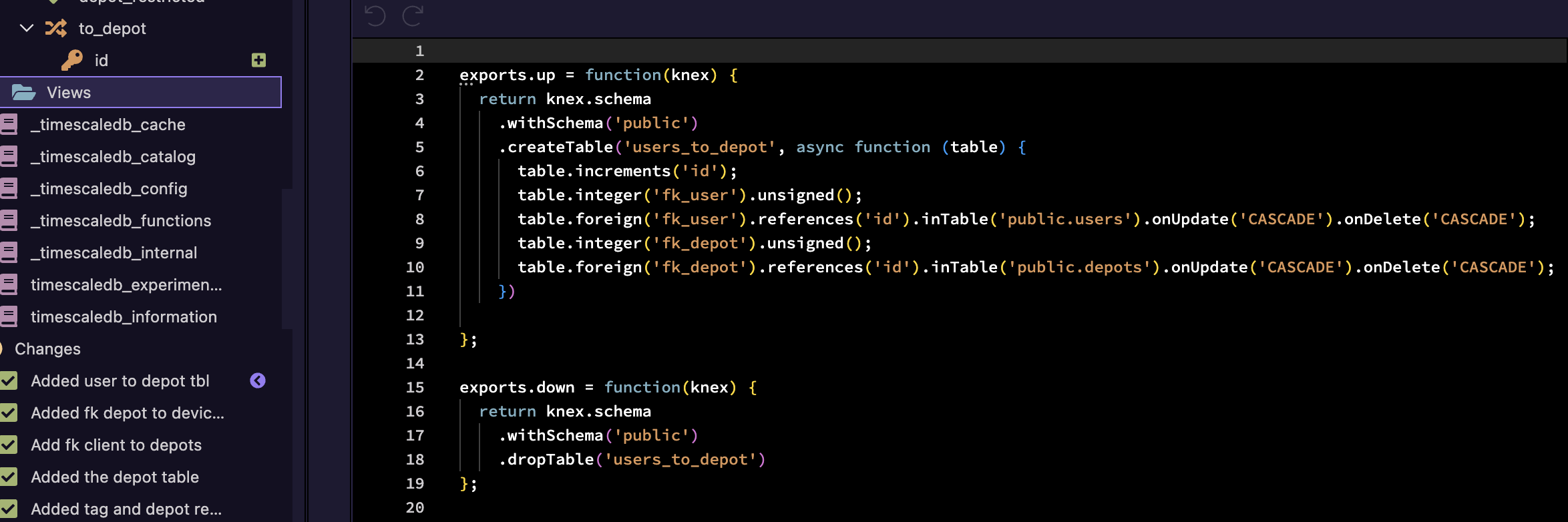The width and height of the screenshot is (1568, 522).
Task: Select the 'Added tag and depot re...' change
Action: pos(126,509)
